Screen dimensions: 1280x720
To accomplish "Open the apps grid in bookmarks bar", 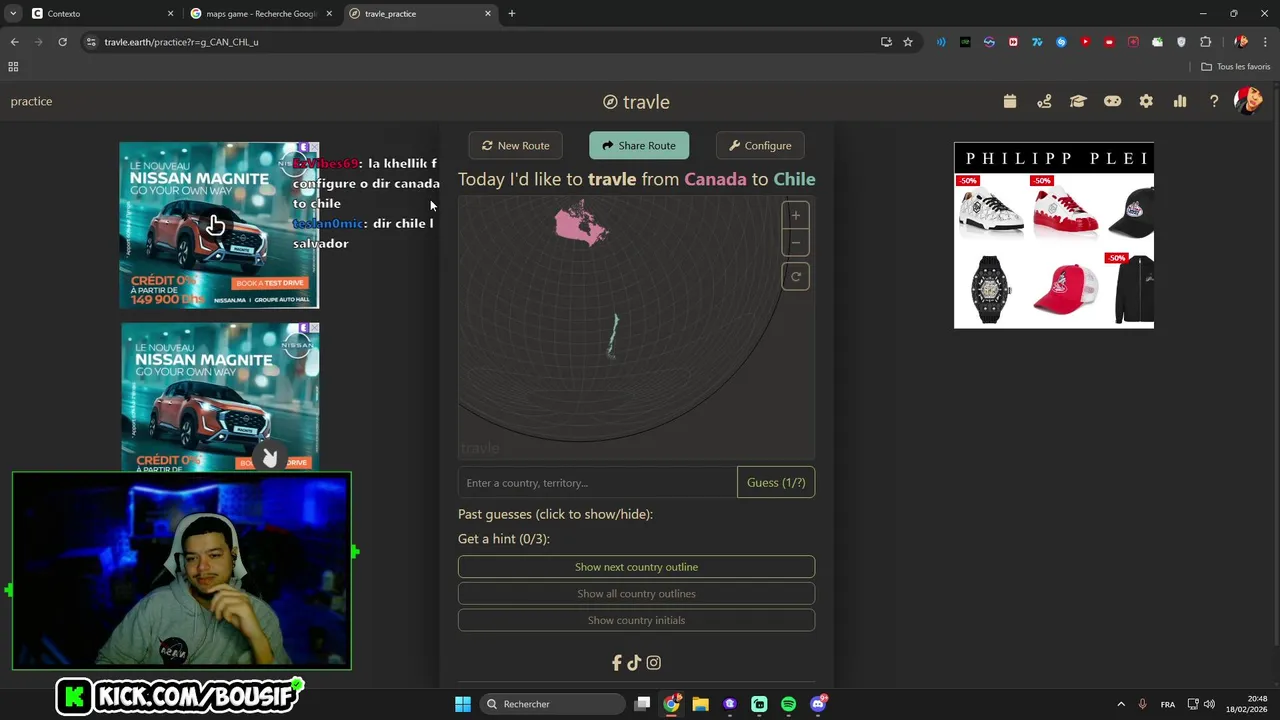I will [x=13, y=67].
